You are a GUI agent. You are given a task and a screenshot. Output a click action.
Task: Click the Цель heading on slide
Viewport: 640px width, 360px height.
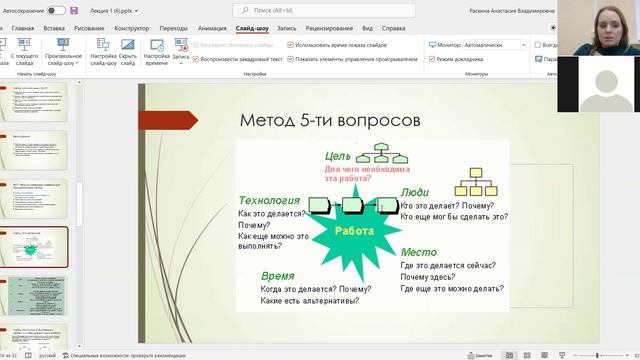pos(338,156)
